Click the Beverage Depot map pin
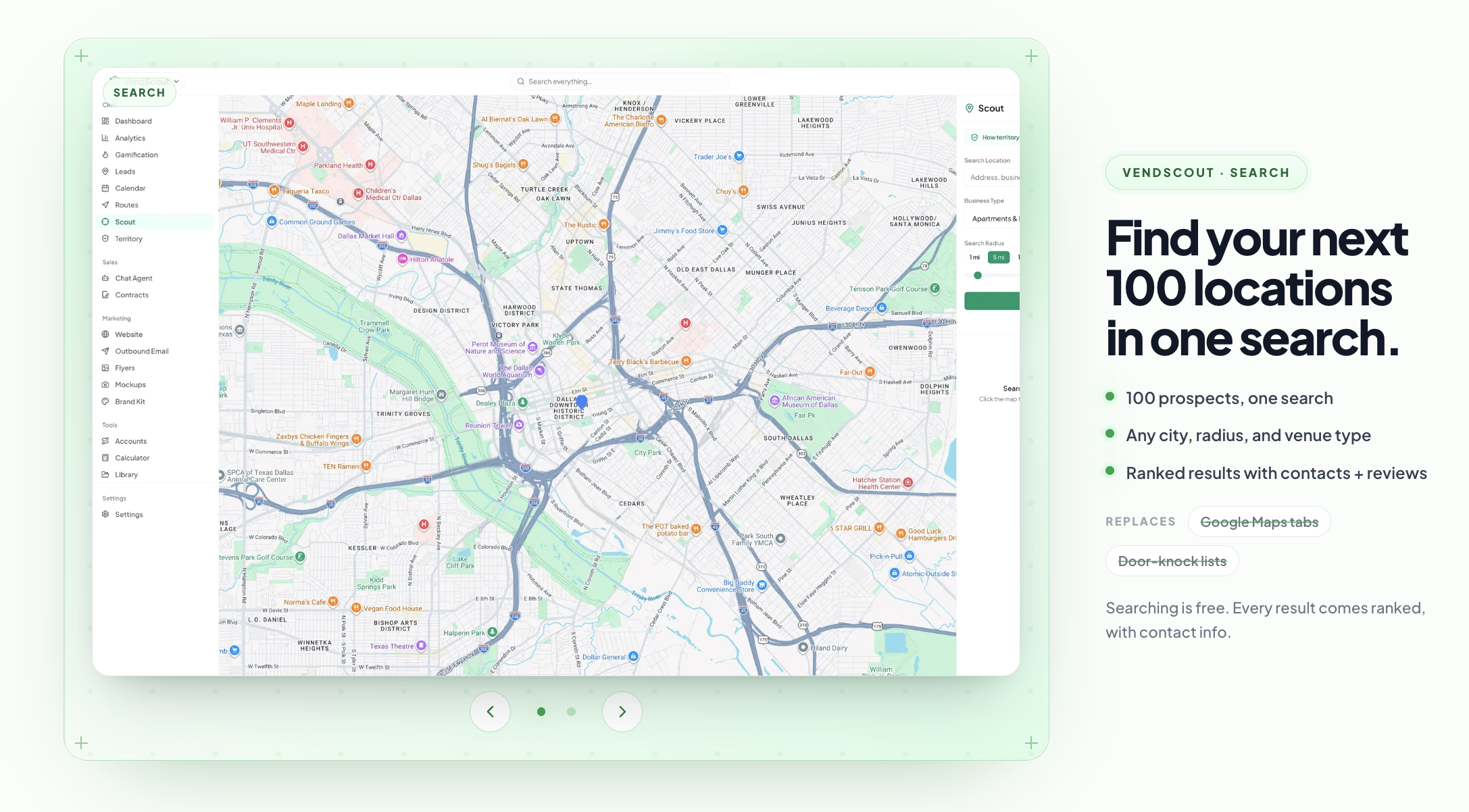The image size is (1469, 812). coord(882,308)
